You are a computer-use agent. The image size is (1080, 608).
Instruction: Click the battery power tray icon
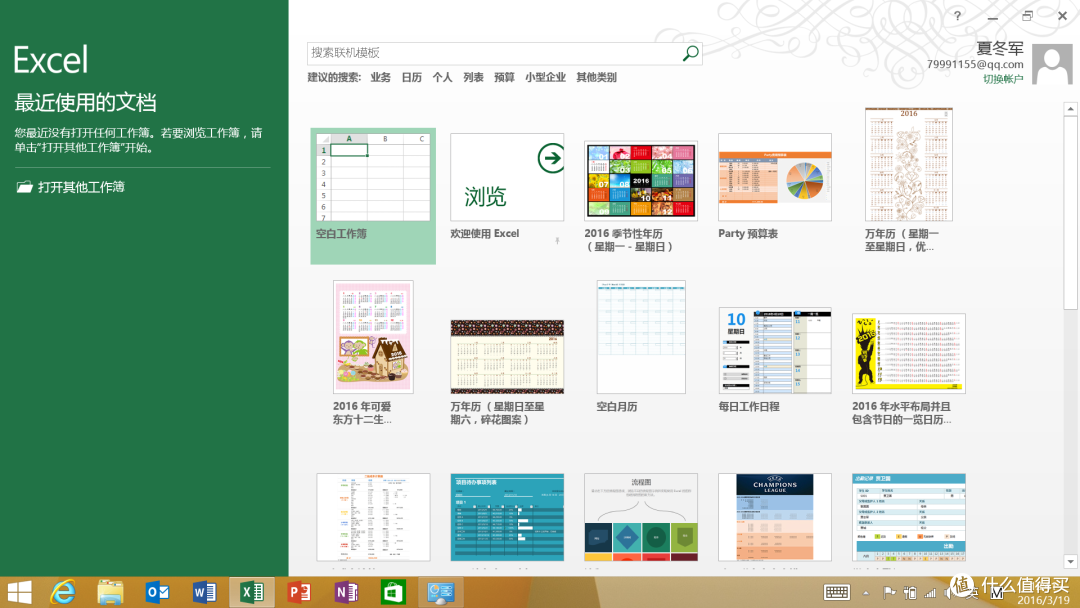coord(910,592)
